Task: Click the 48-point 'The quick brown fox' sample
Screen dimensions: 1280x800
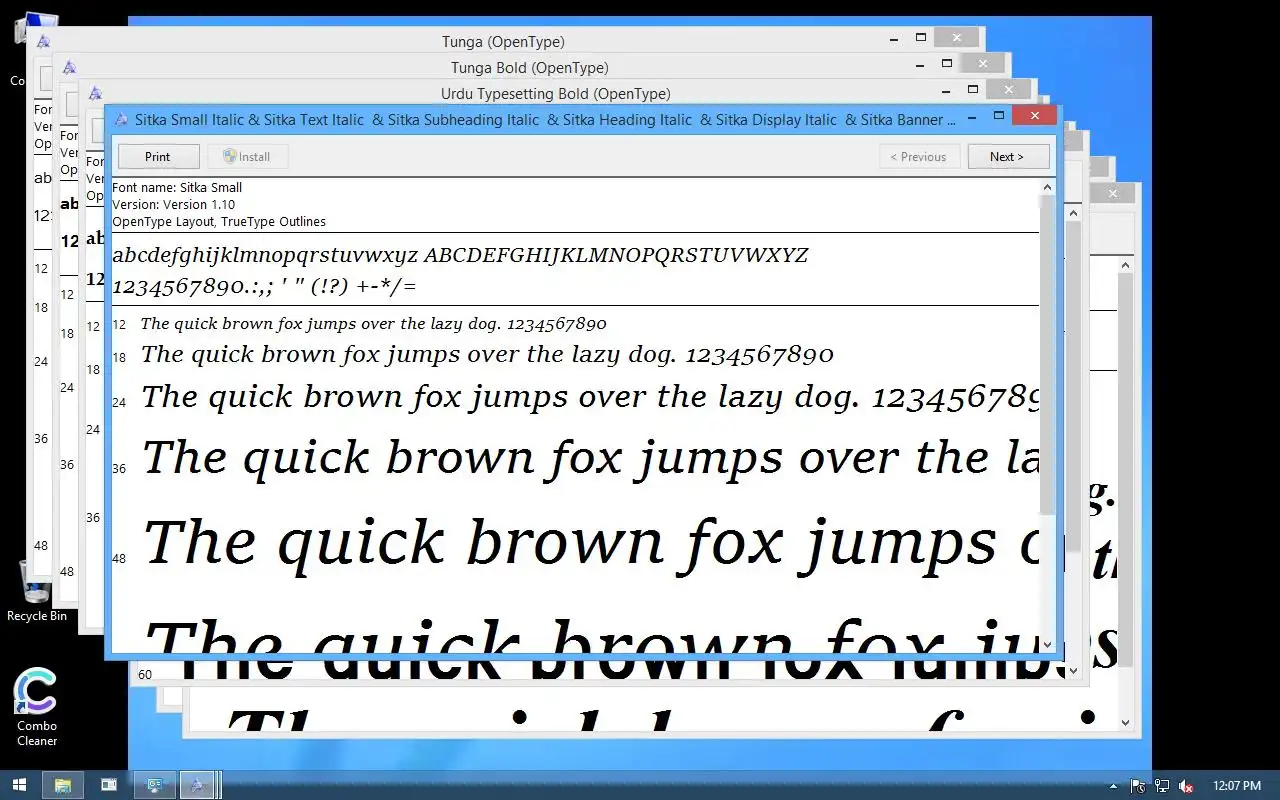Action: 590,543
